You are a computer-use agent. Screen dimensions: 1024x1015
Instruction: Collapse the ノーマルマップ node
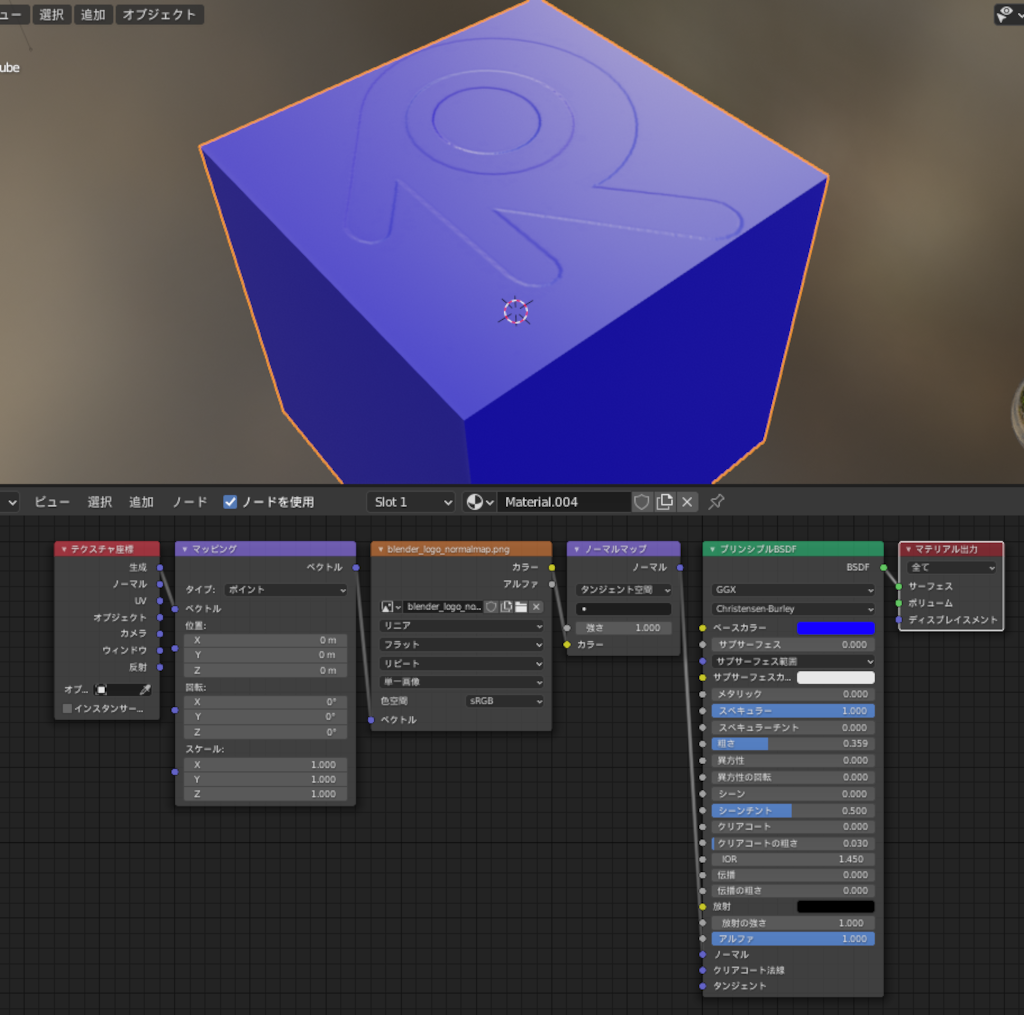coord(577,549)
